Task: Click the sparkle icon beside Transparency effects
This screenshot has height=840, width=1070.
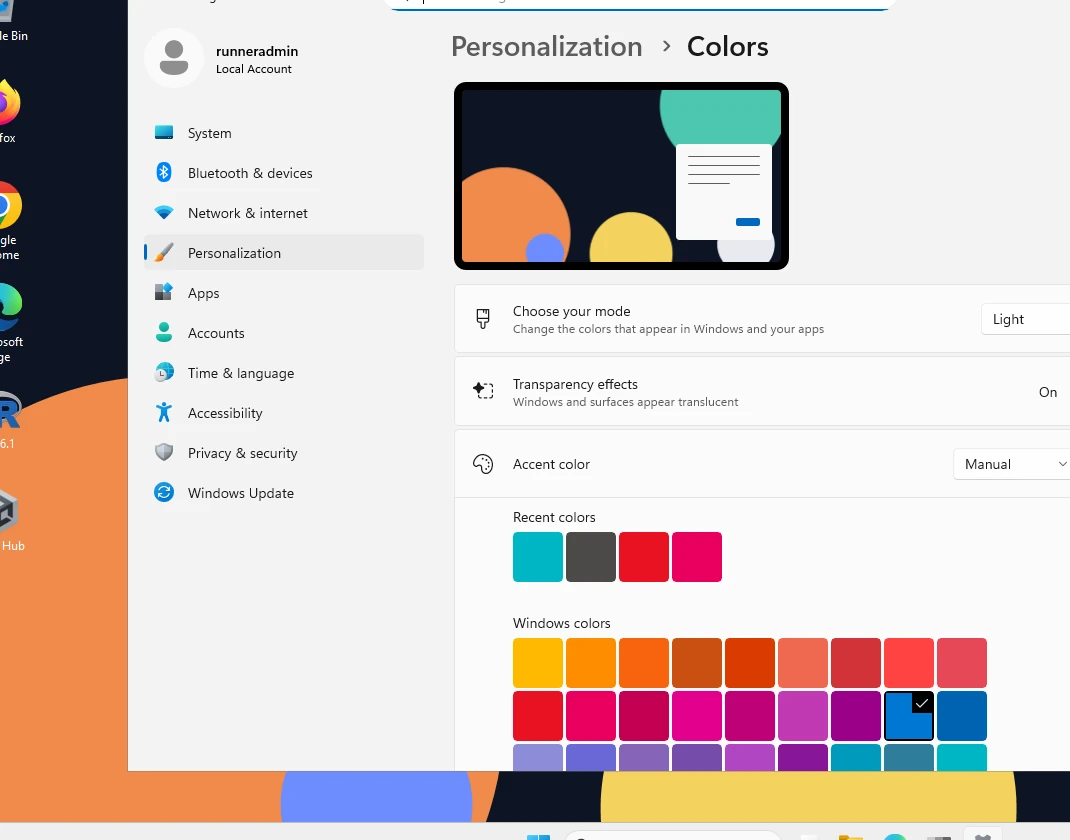Action: point(483,391)
